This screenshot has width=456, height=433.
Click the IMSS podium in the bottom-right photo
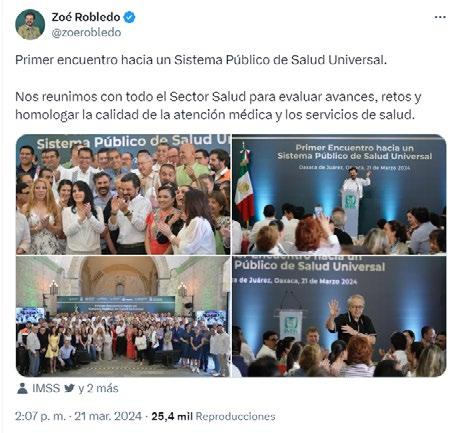tap(291, 325)
